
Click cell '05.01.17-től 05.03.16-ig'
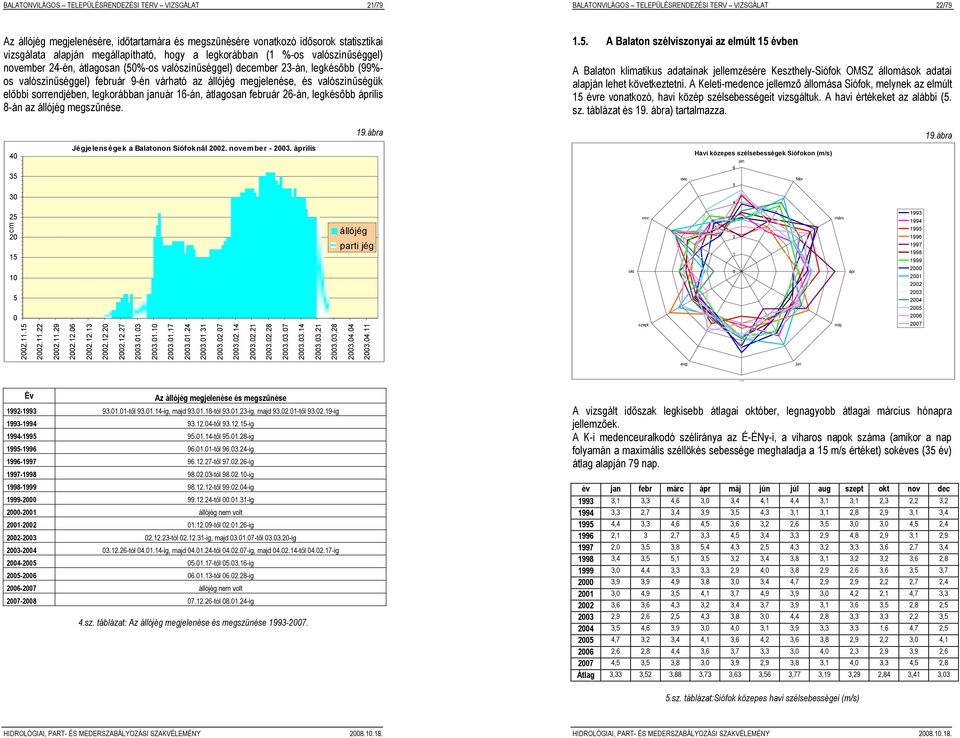pyautogui.click(x=220, y=563)
